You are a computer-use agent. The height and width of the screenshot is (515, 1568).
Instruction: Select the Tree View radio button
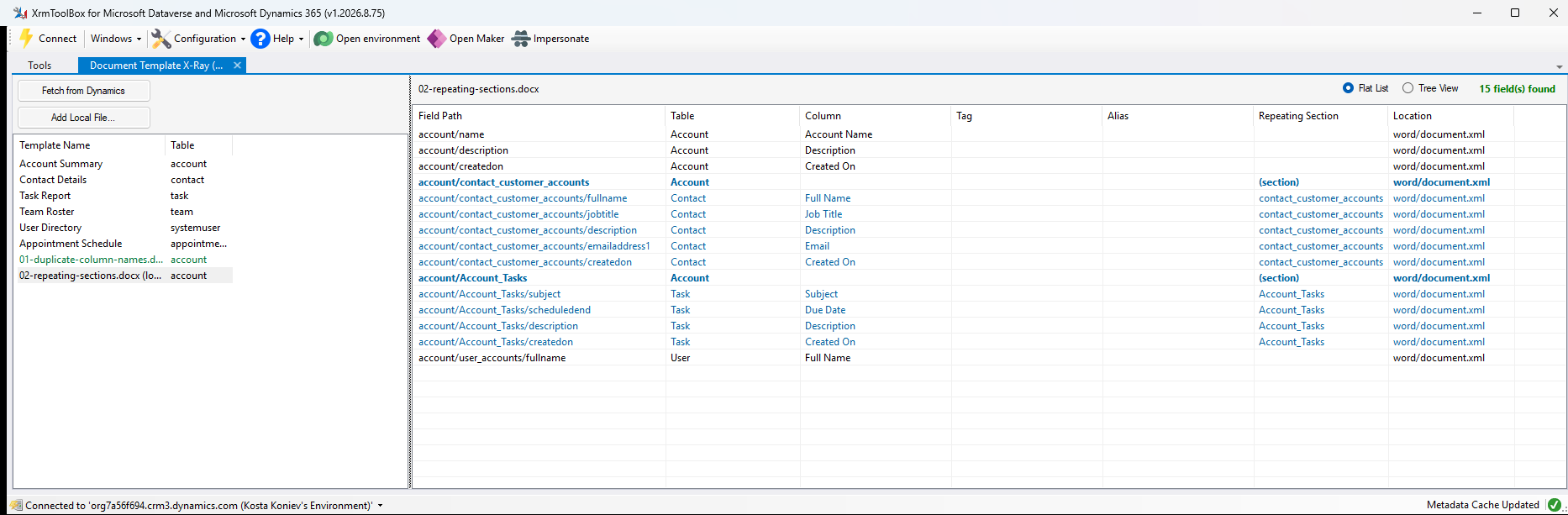coord(1408,88)
